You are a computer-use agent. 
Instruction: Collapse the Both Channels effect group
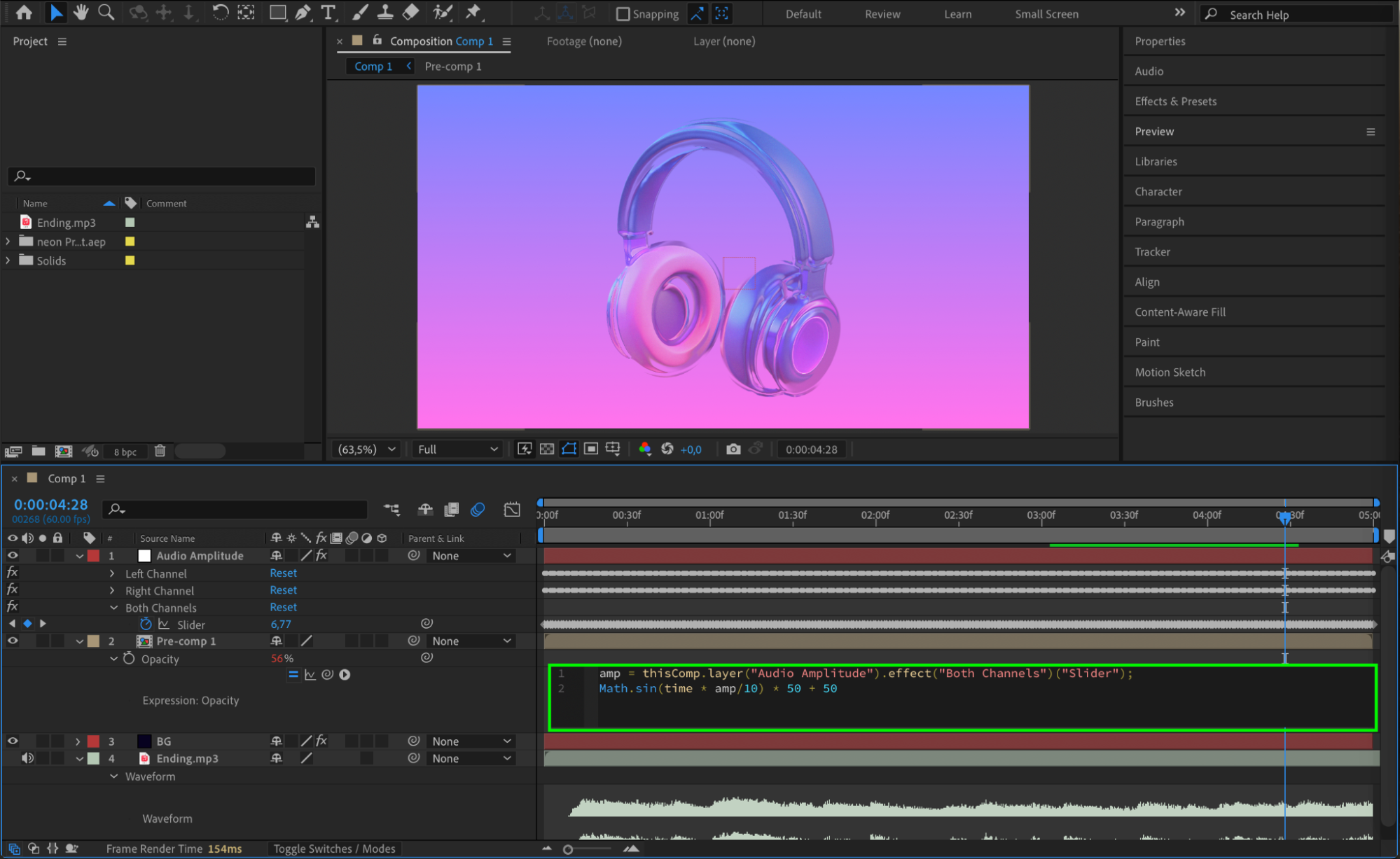113,608
